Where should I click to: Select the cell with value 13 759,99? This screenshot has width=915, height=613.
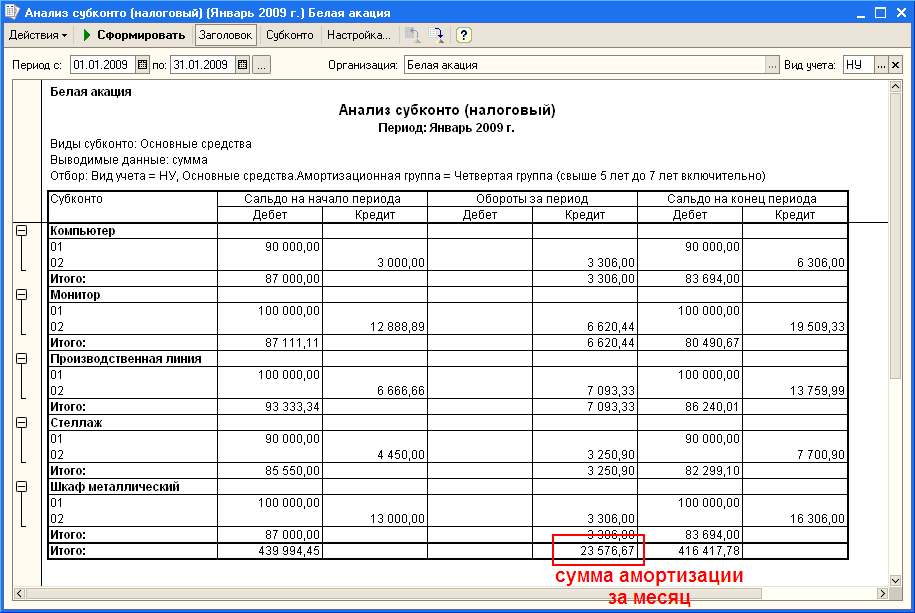tap(795, 391)
